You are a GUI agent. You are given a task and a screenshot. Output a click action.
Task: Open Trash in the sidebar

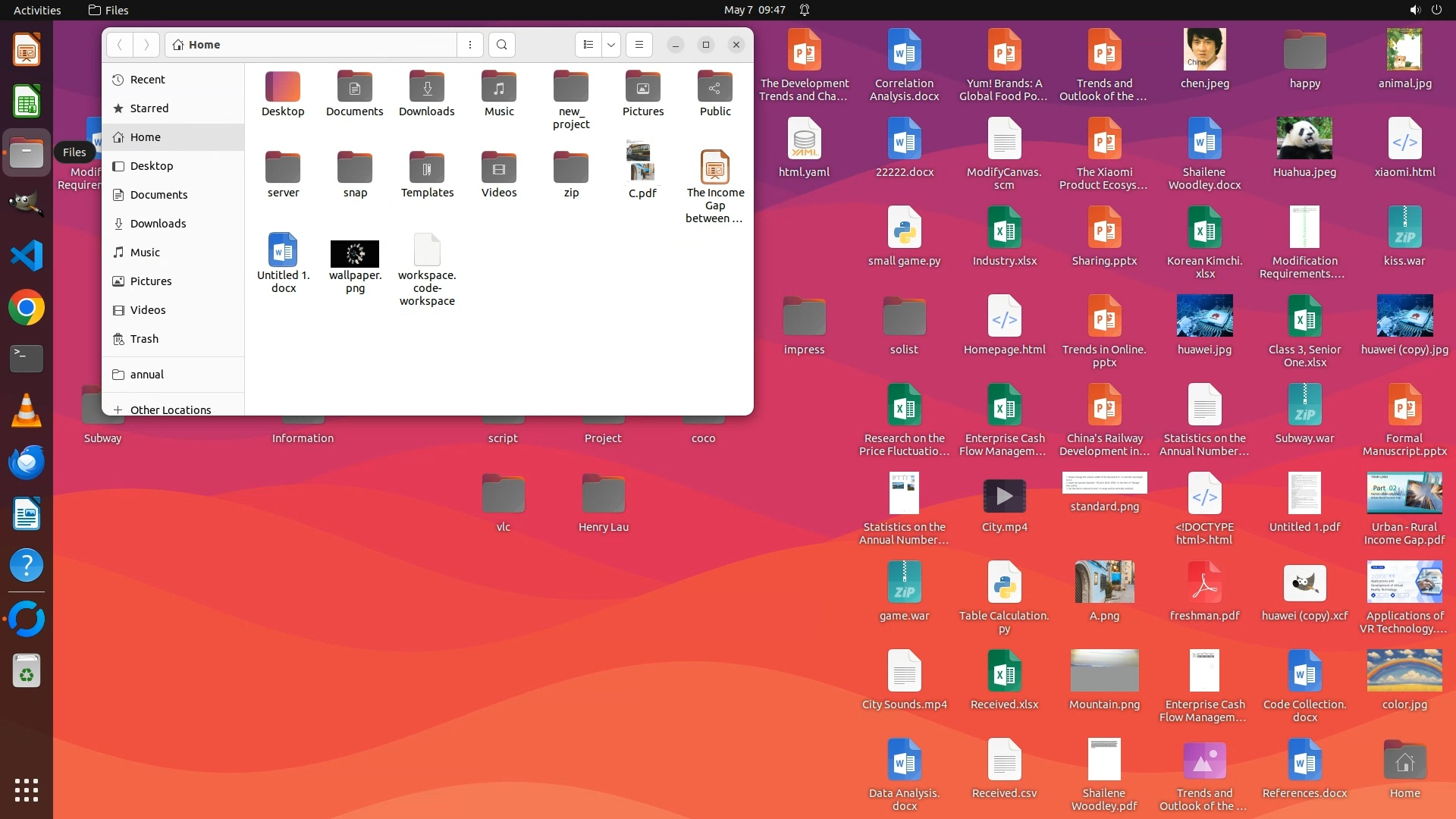tap(144, 339)
